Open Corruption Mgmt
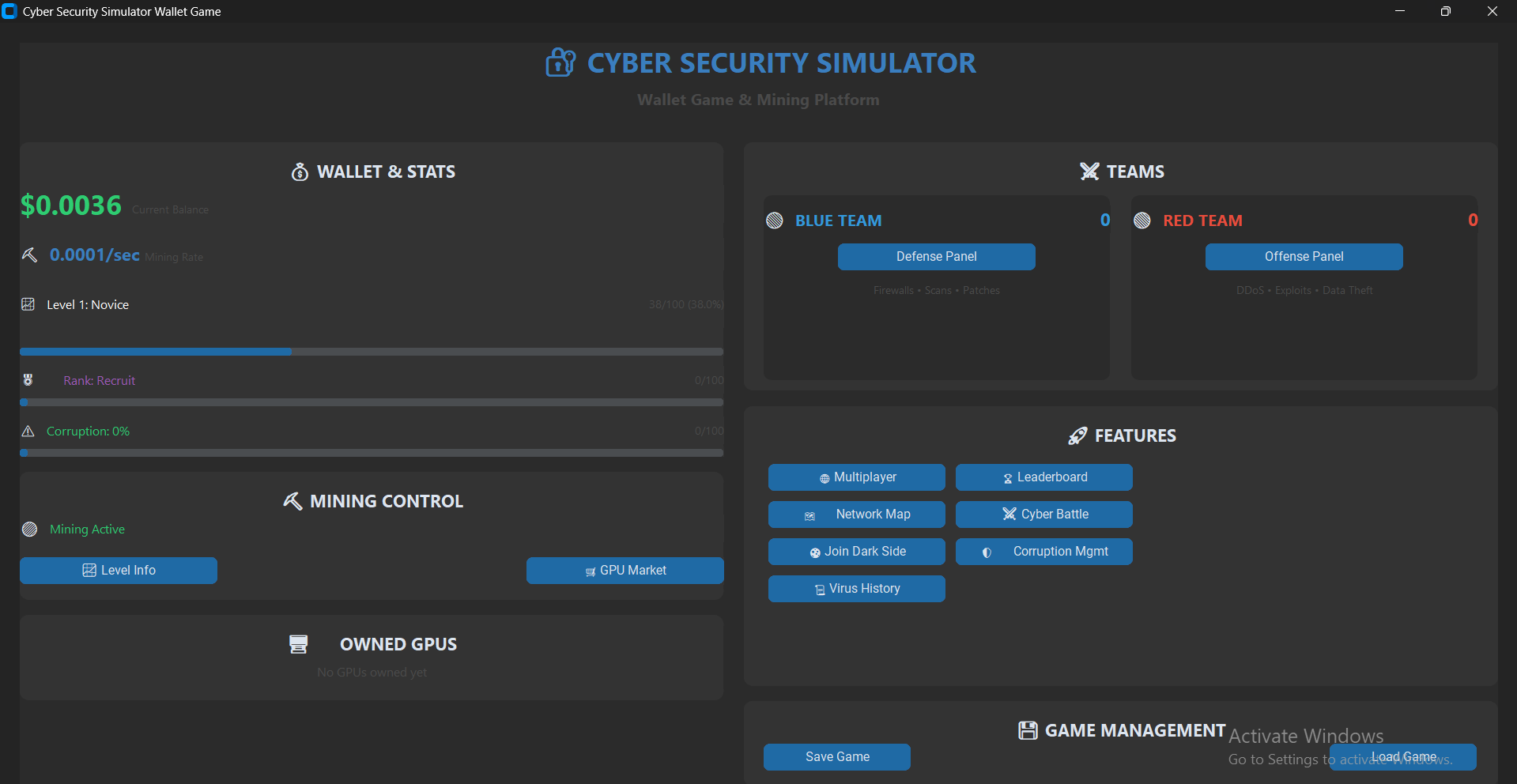 tap(1043, 552)
